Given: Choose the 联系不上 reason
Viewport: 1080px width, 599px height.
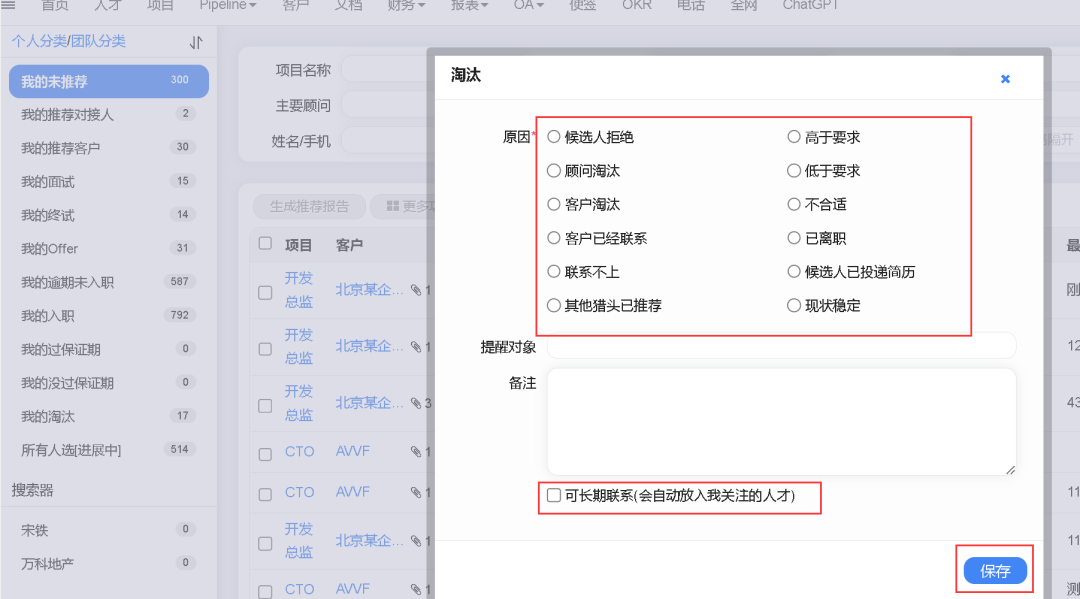Looking at the screenshot, I should click(x=554, y=272).
